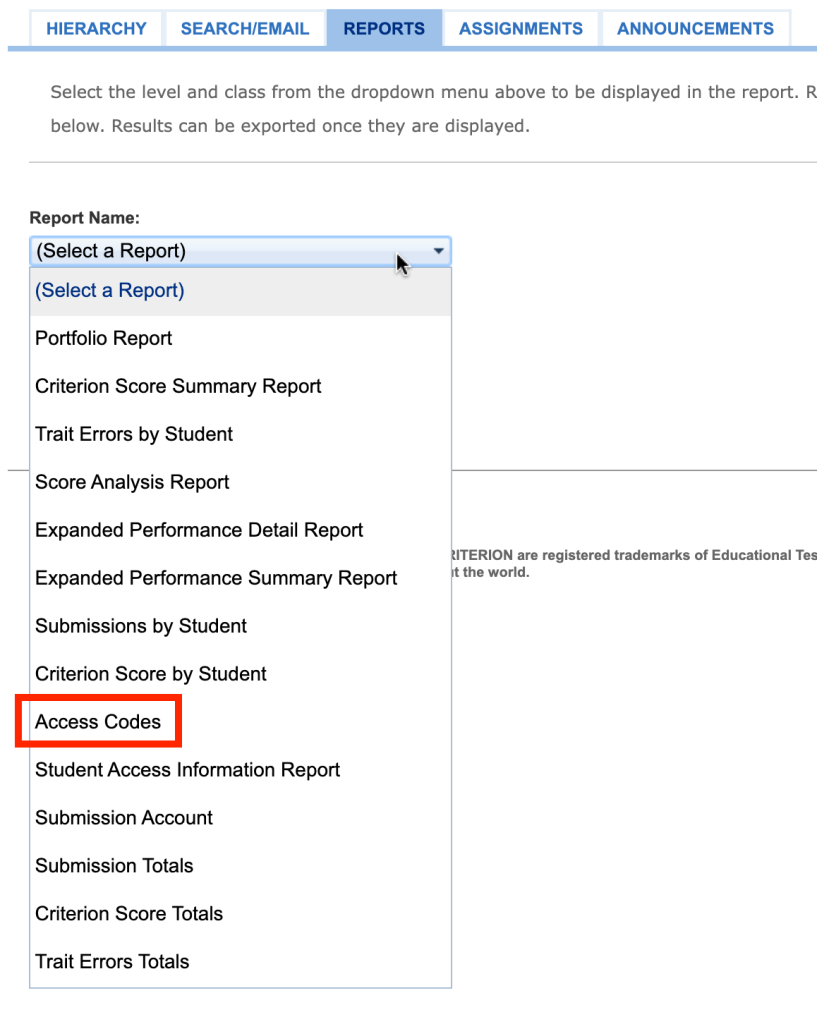Choose the highlighted Access Codes option
817x1024 pixels.
click(97, 721)
